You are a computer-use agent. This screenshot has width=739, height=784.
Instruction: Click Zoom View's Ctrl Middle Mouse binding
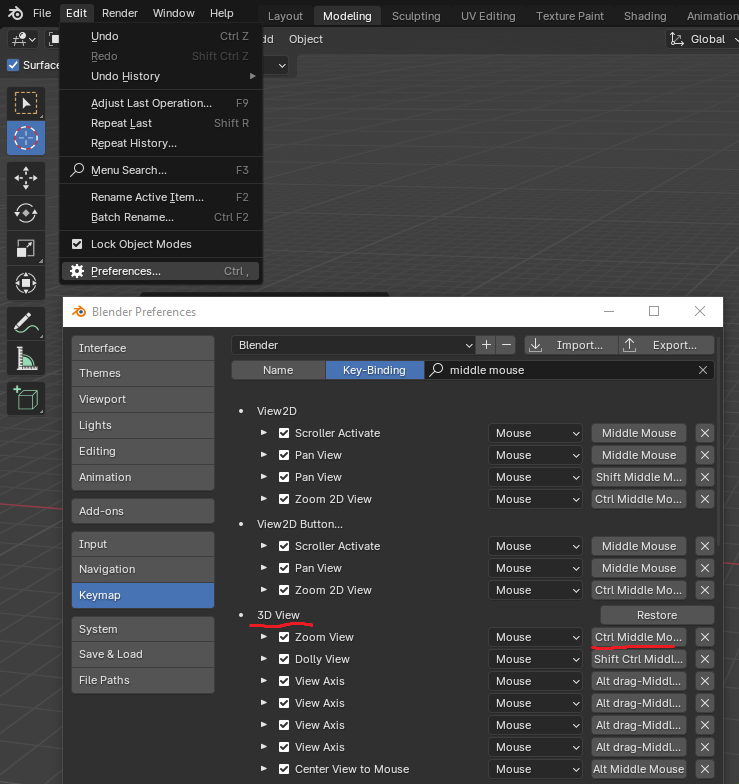[638, 637]
